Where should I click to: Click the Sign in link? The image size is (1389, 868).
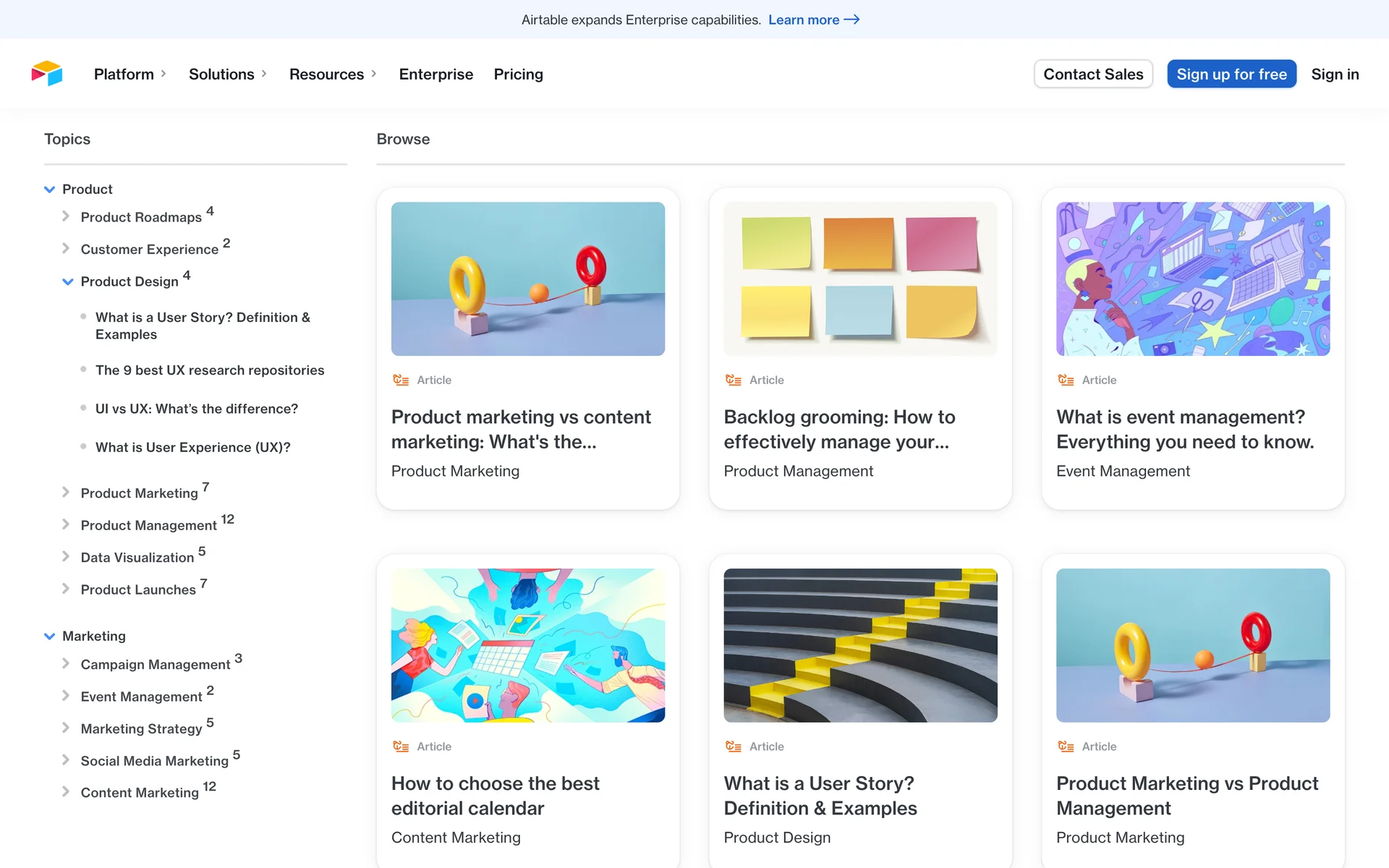[x=1335, y=74]
